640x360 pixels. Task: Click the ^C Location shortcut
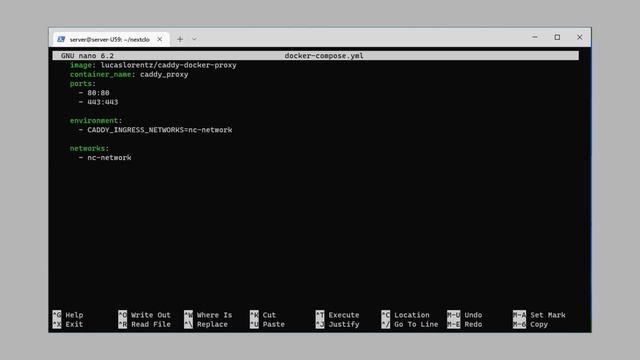(x=406, y=315)
